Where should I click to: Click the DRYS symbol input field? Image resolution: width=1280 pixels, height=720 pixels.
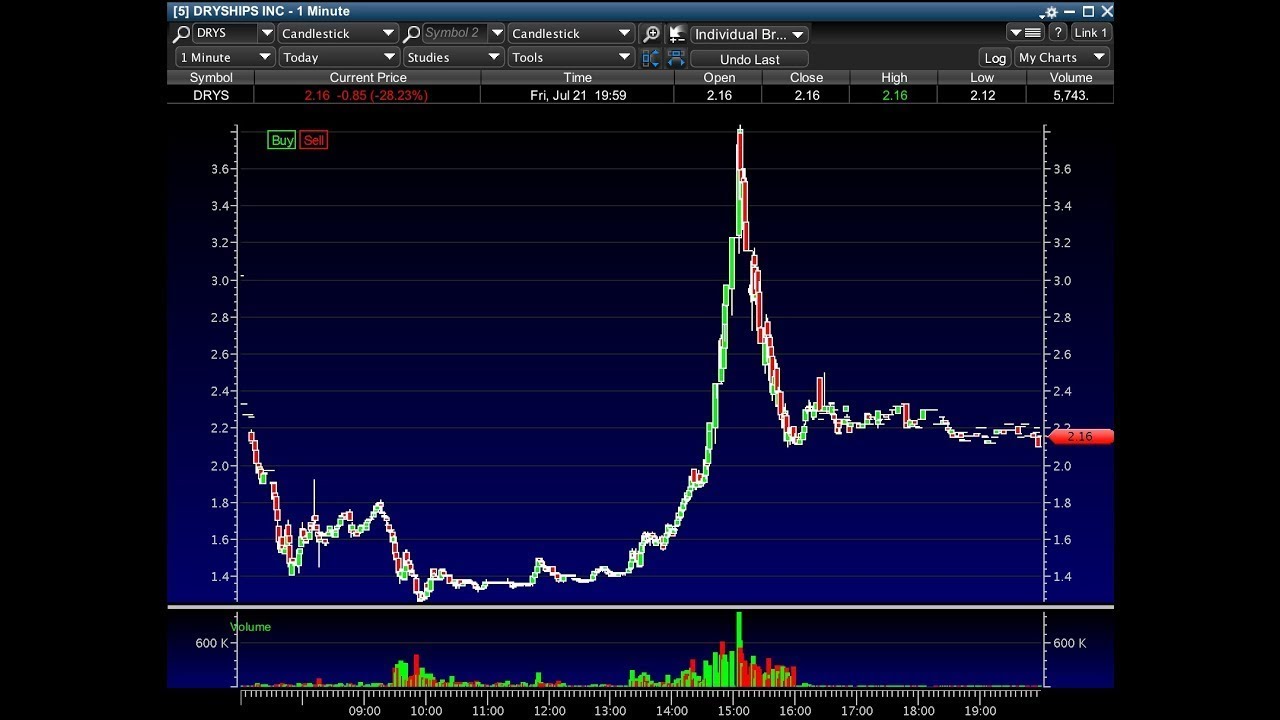point(224,33)
